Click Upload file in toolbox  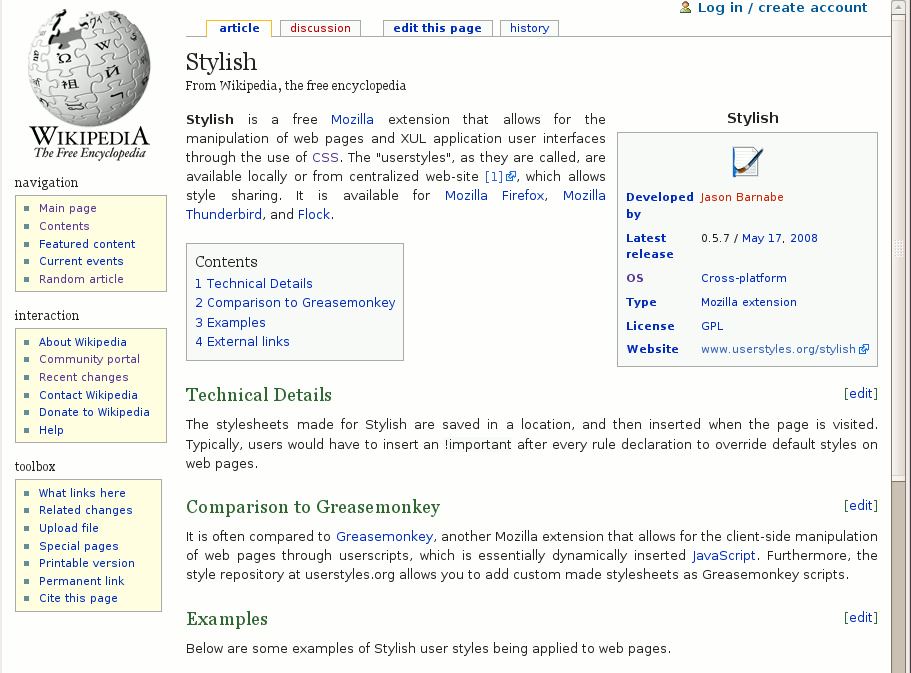coord(69,528)
